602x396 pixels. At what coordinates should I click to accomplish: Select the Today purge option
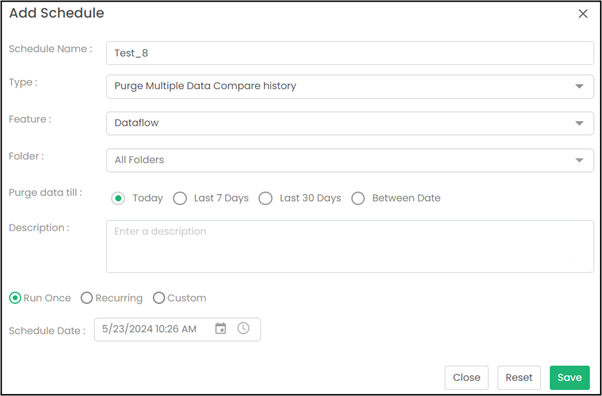click(118, 198)
